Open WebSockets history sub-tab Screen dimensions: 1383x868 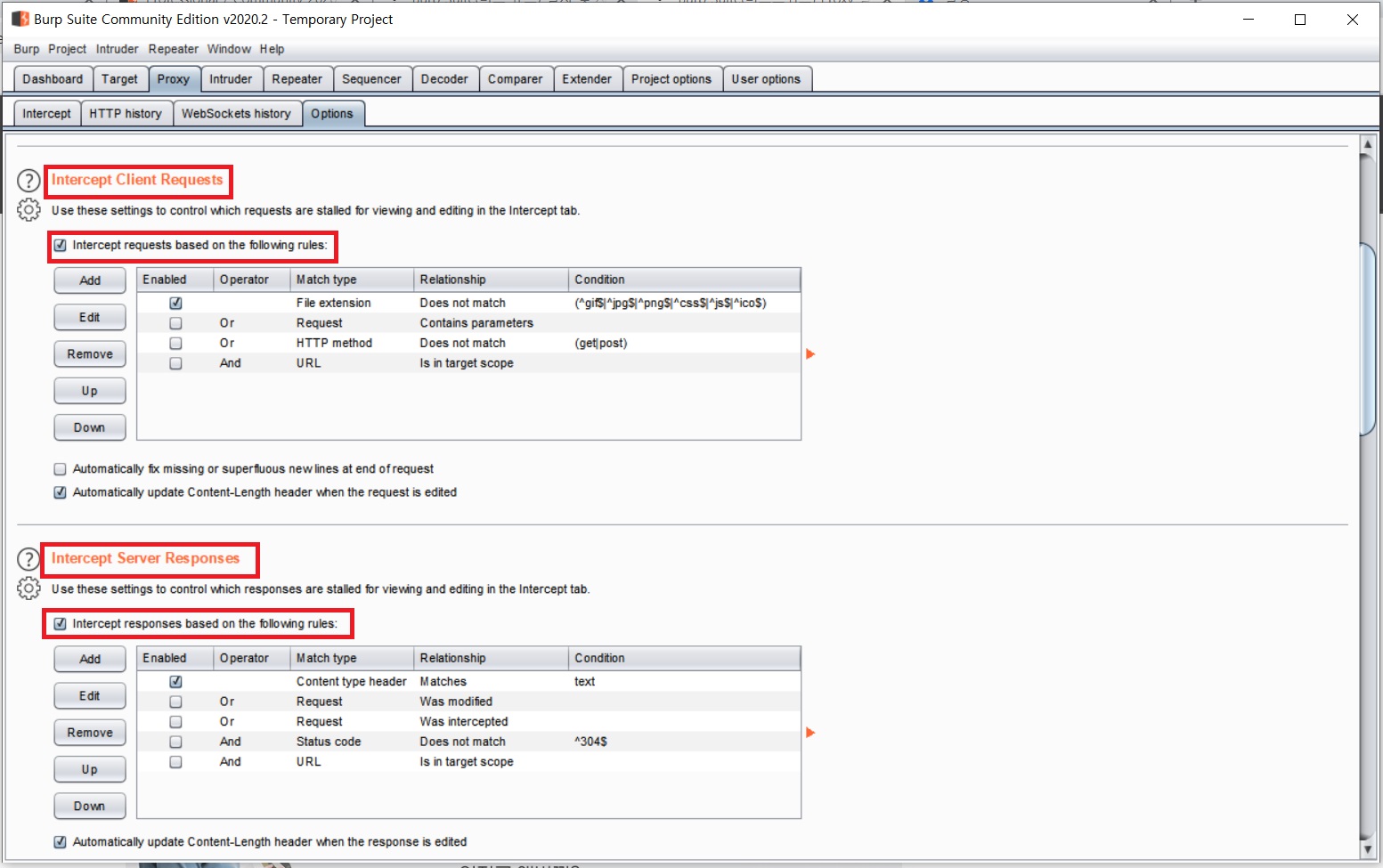click(236, 114)
